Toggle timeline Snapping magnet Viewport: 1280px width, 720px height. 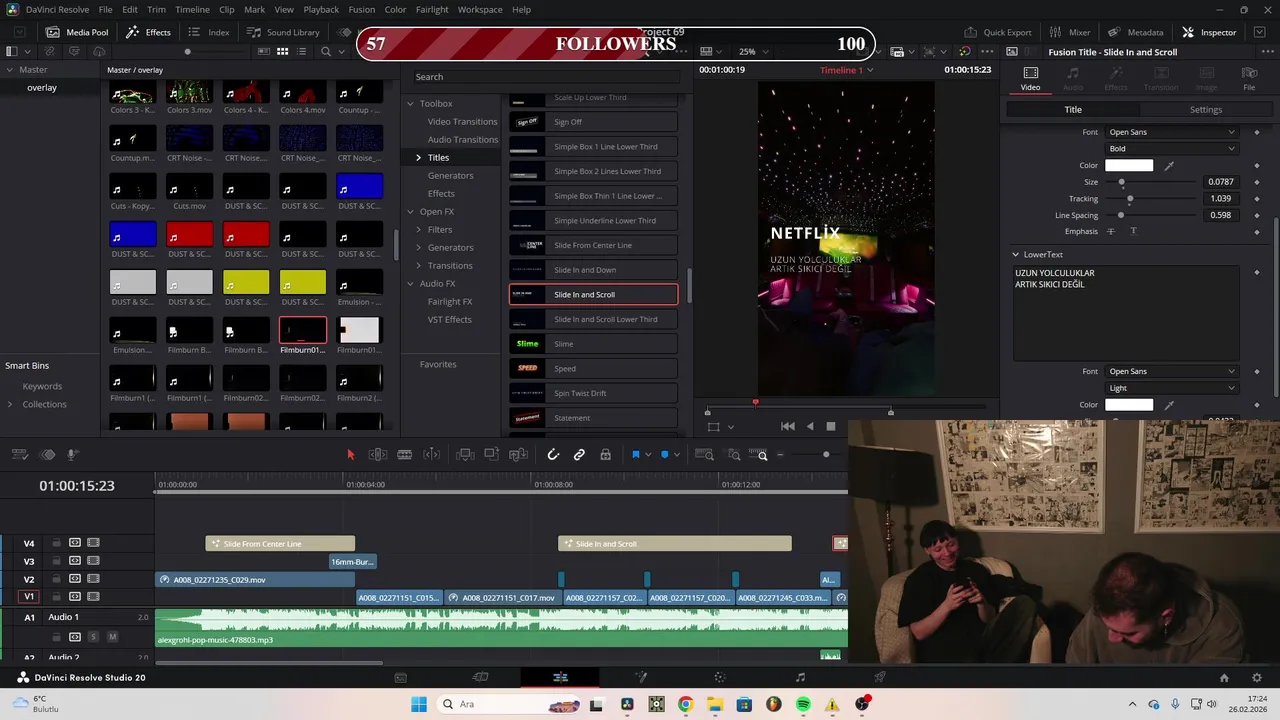(x=553, y=455)
